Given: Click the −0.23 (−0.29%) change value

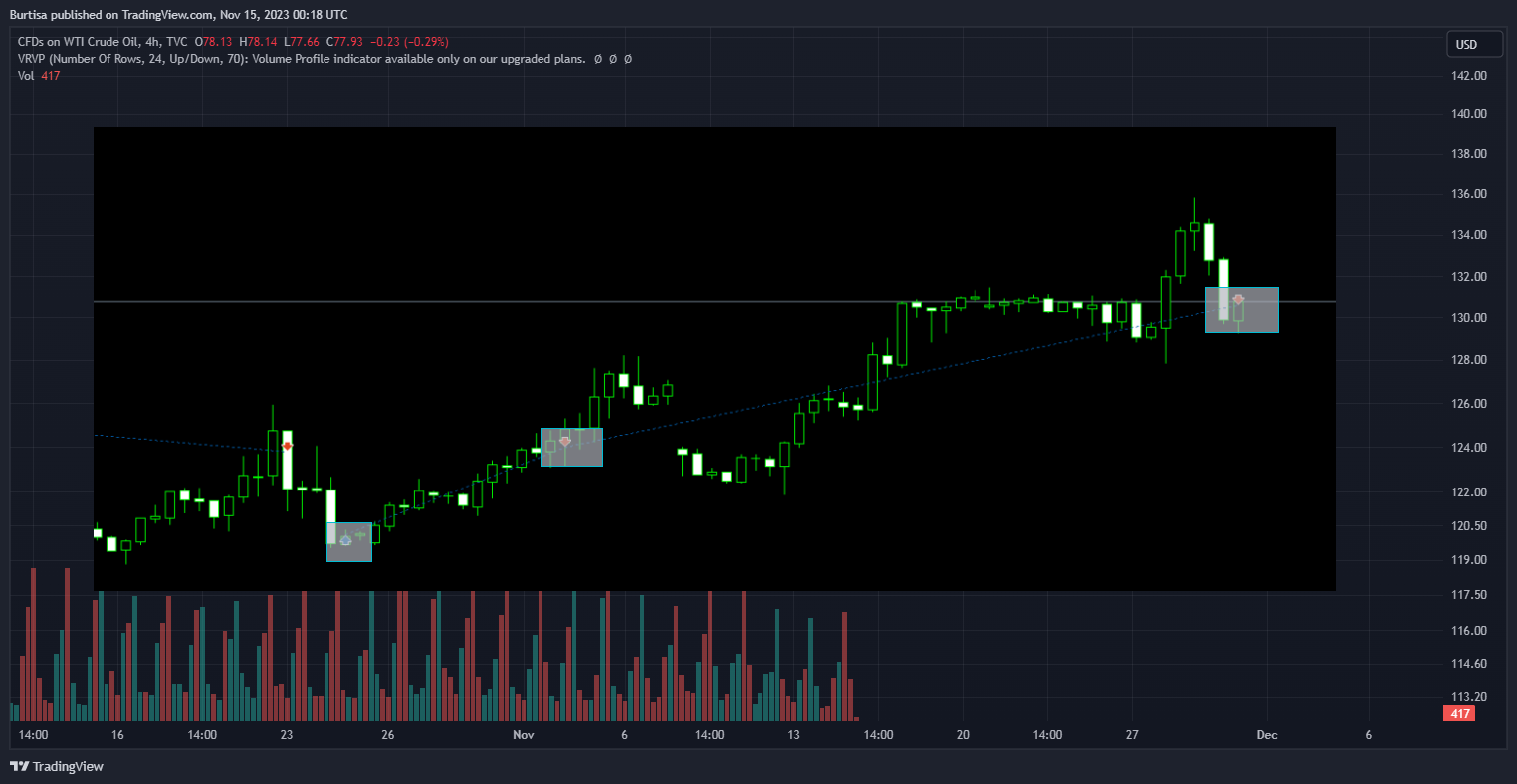Looking at the screenshot, I should (x=409, y=42).
